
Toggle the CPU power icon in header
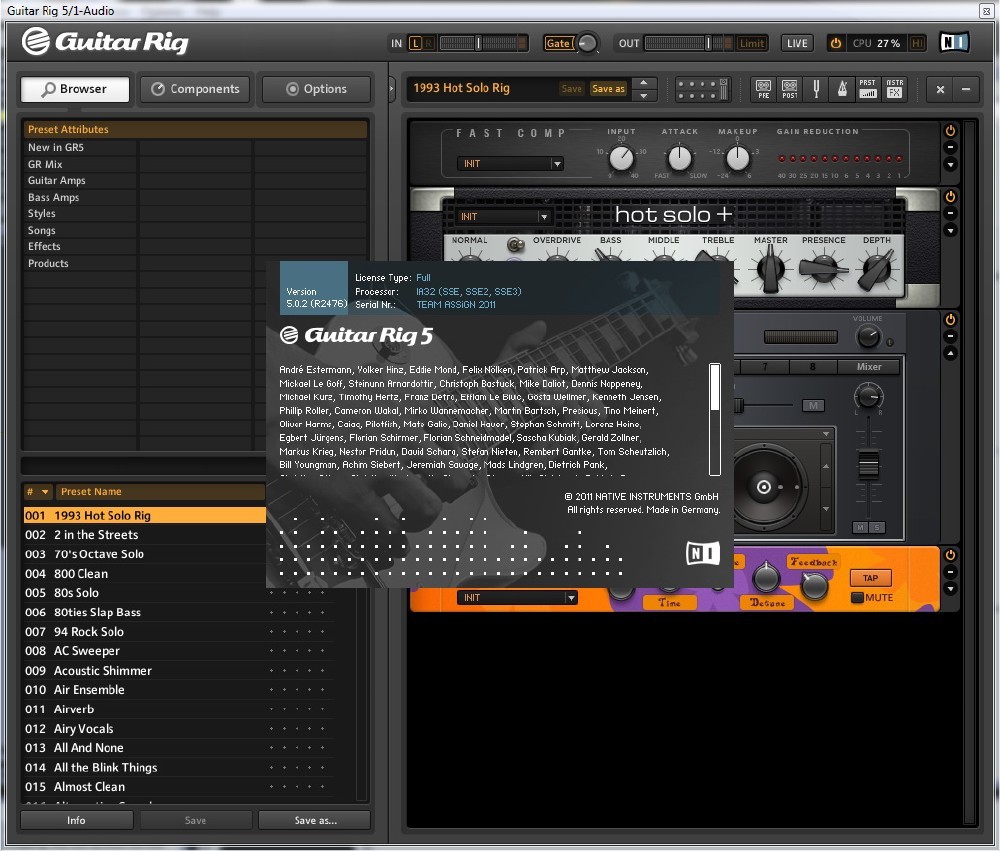(x=835, y=43)
